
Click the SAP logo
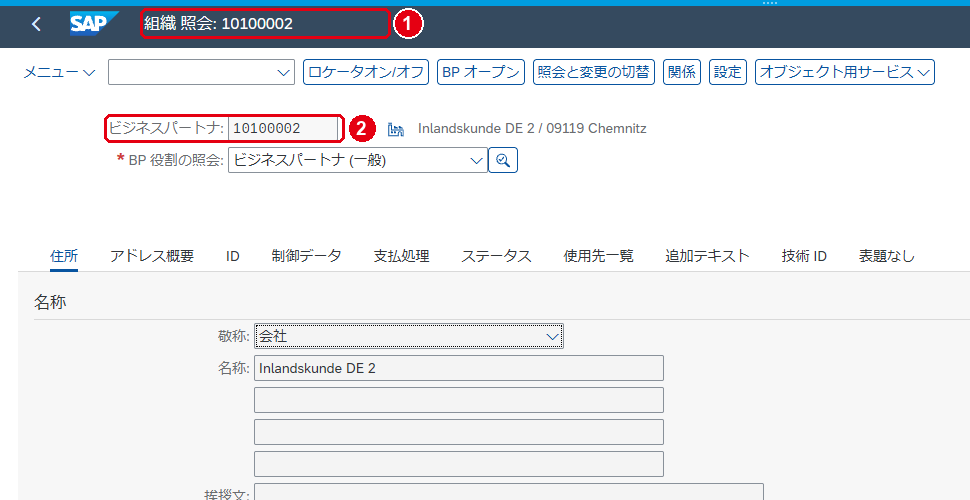tap(95, 24)
